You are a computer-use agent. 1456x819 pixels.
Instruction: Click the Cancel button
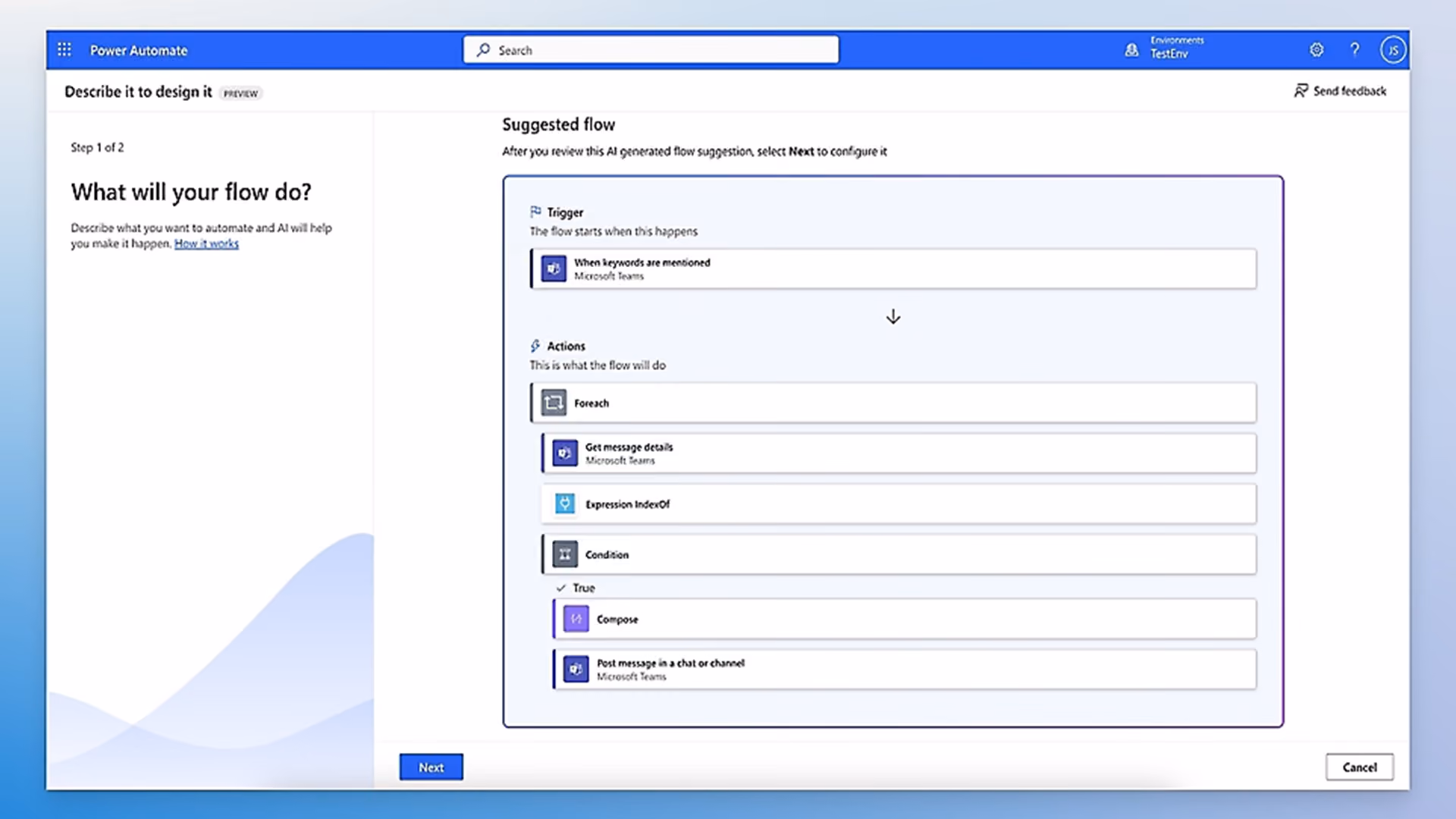tap(1360, 767)
